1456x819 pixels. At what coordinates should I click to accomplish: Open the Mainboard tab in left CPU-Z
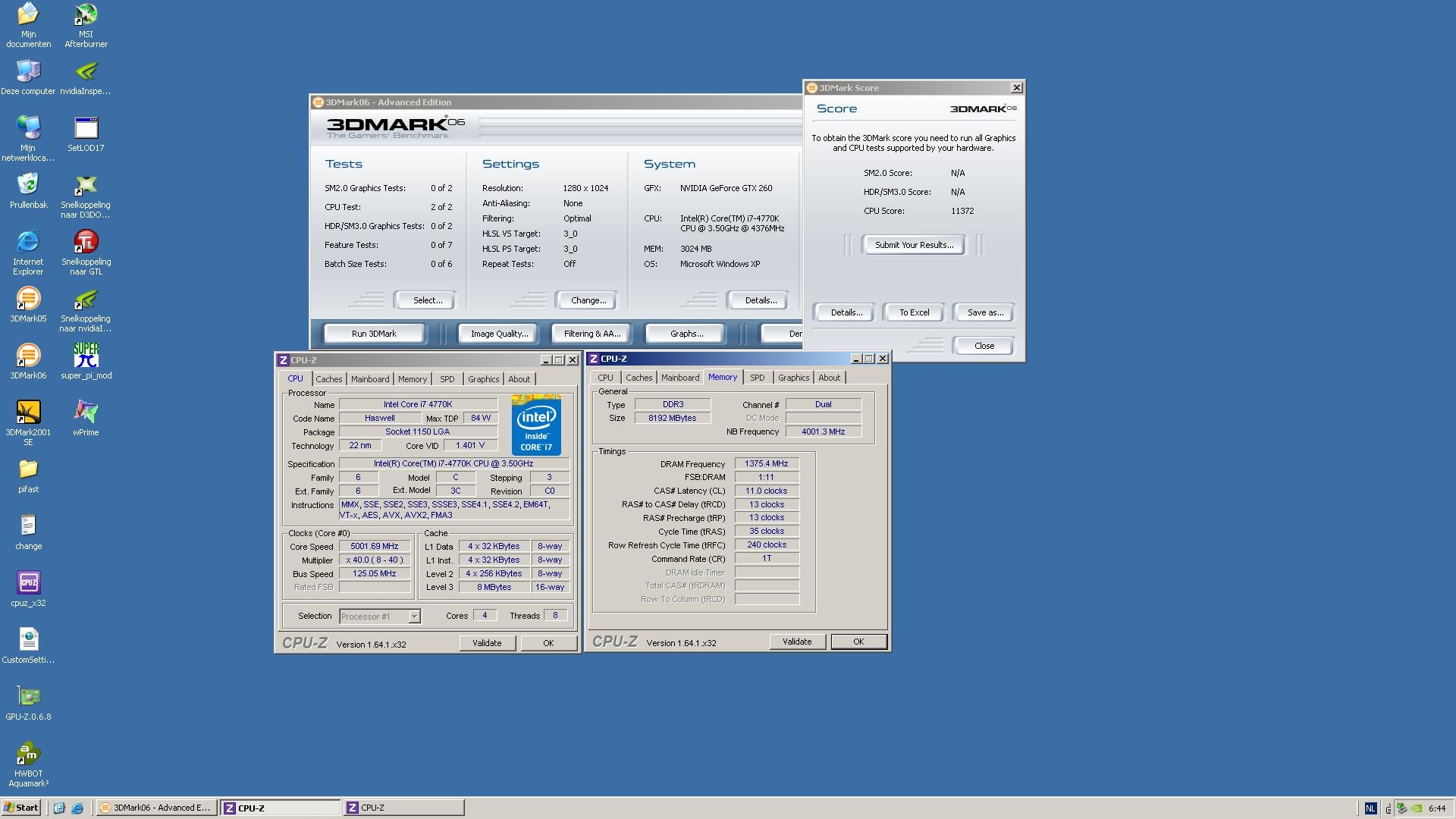[x=369, y=379]
